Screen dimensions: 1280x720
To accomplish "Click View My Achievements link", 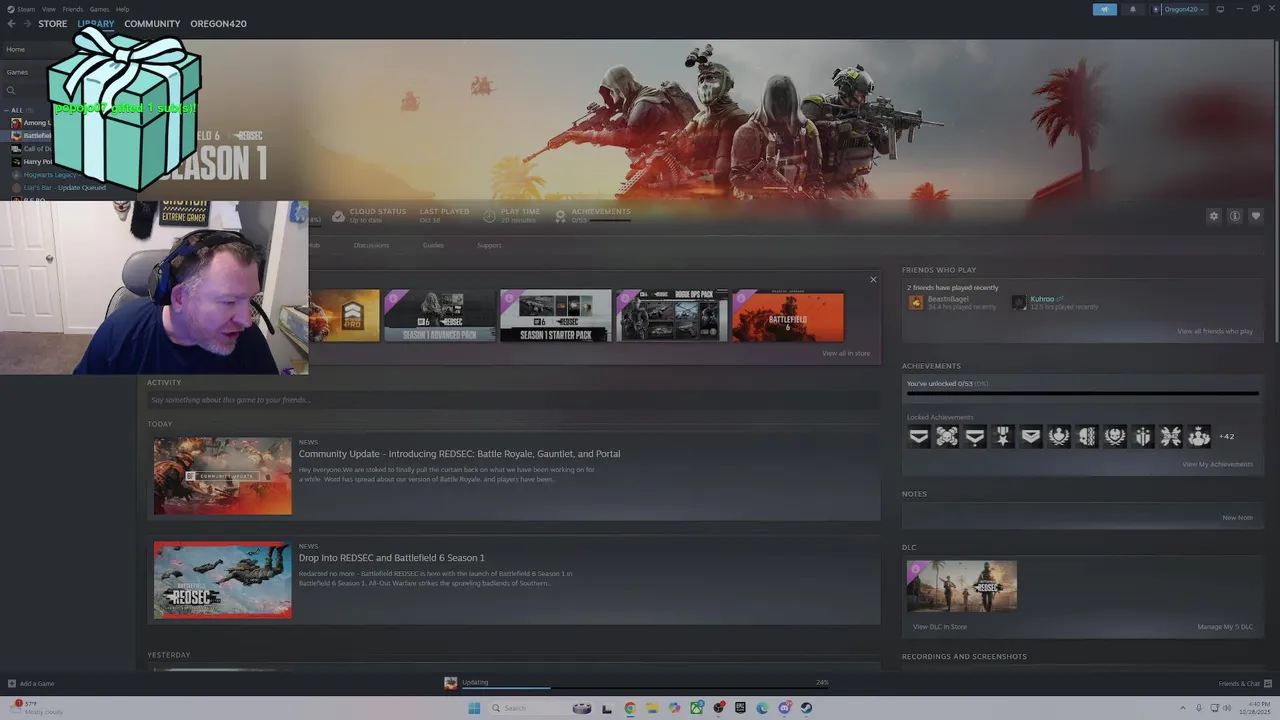I will tap(1217, 464).
